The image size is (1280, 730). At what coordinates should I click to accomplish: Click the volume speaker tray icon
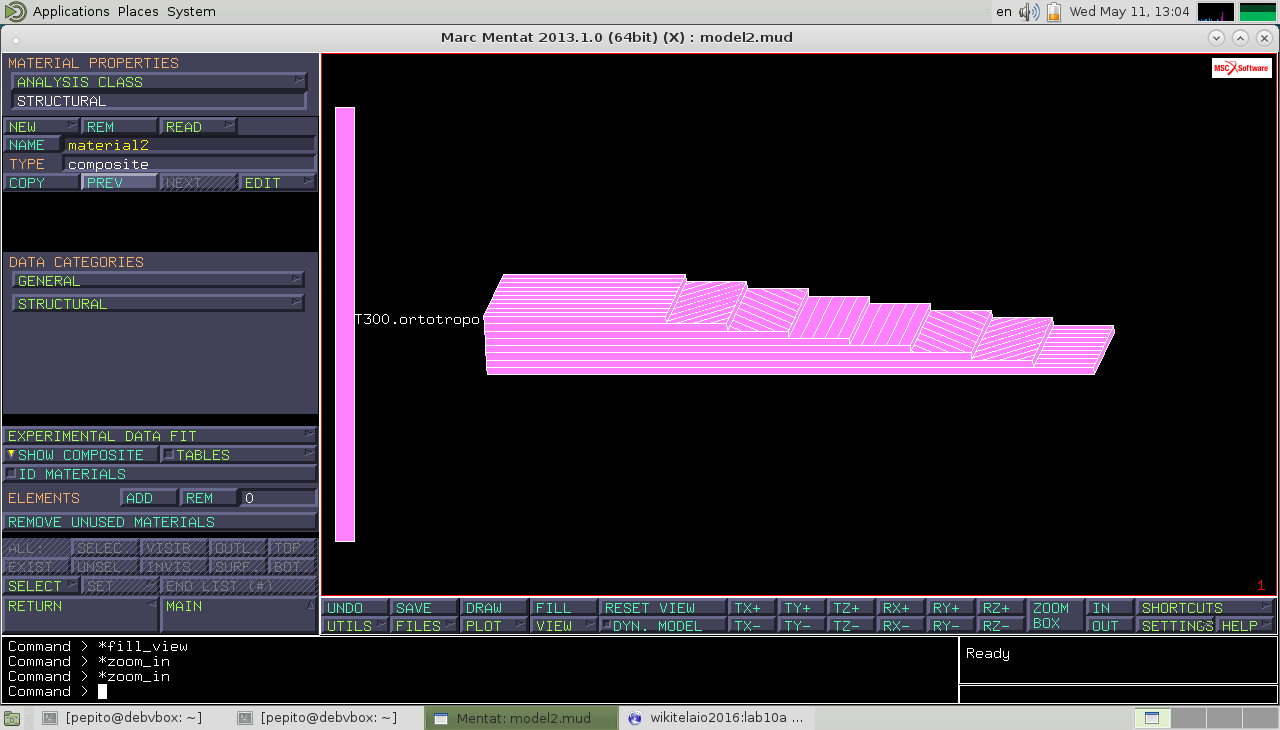pyautogui.click(x=1028, y=12)
